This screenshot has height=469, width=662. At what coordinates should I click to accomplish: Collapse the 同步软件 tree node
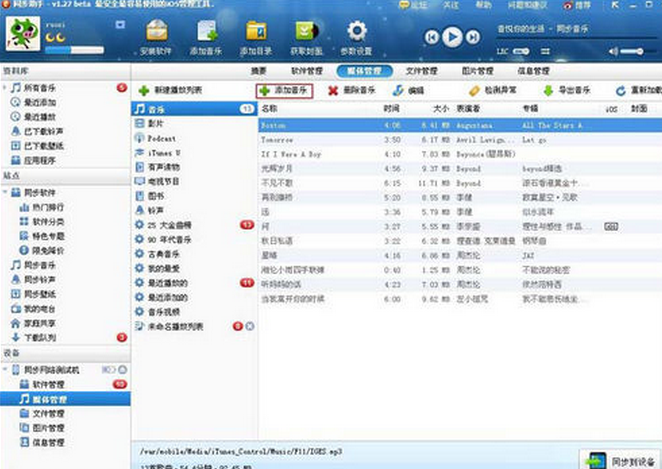pos(6,189)
